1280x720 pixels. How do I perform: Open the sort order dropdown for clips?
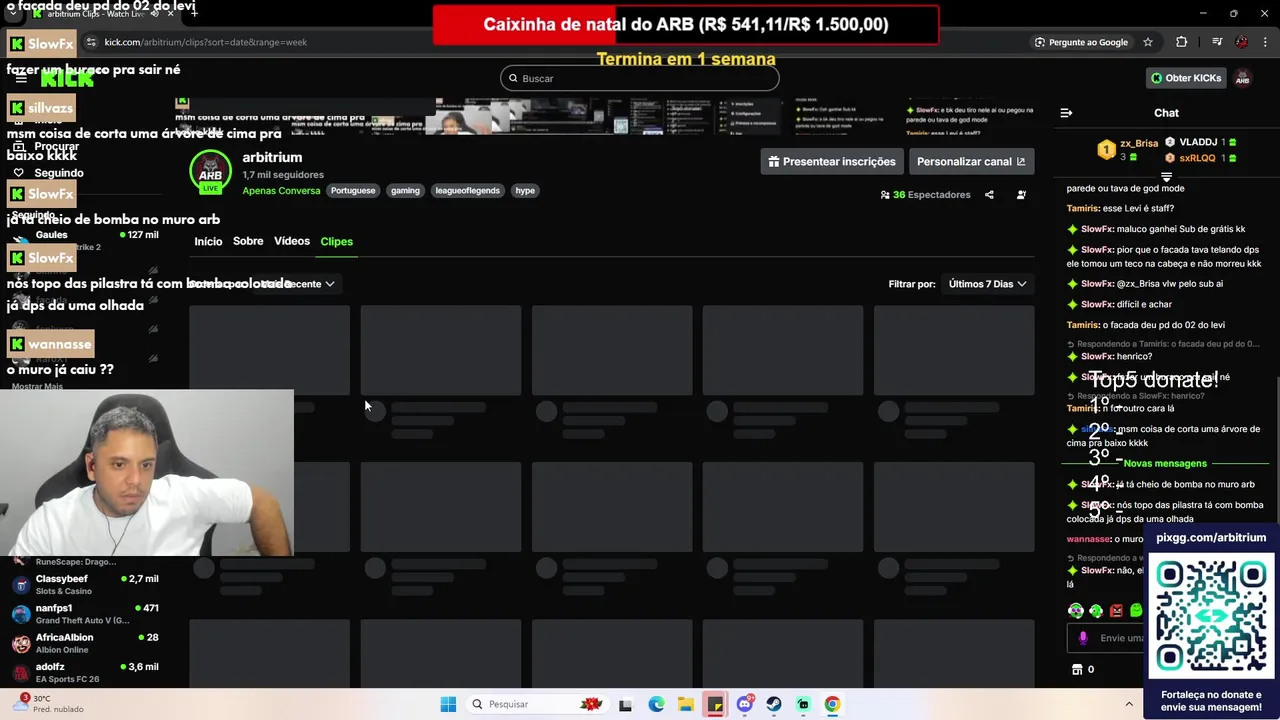click(x=298, y=284)
